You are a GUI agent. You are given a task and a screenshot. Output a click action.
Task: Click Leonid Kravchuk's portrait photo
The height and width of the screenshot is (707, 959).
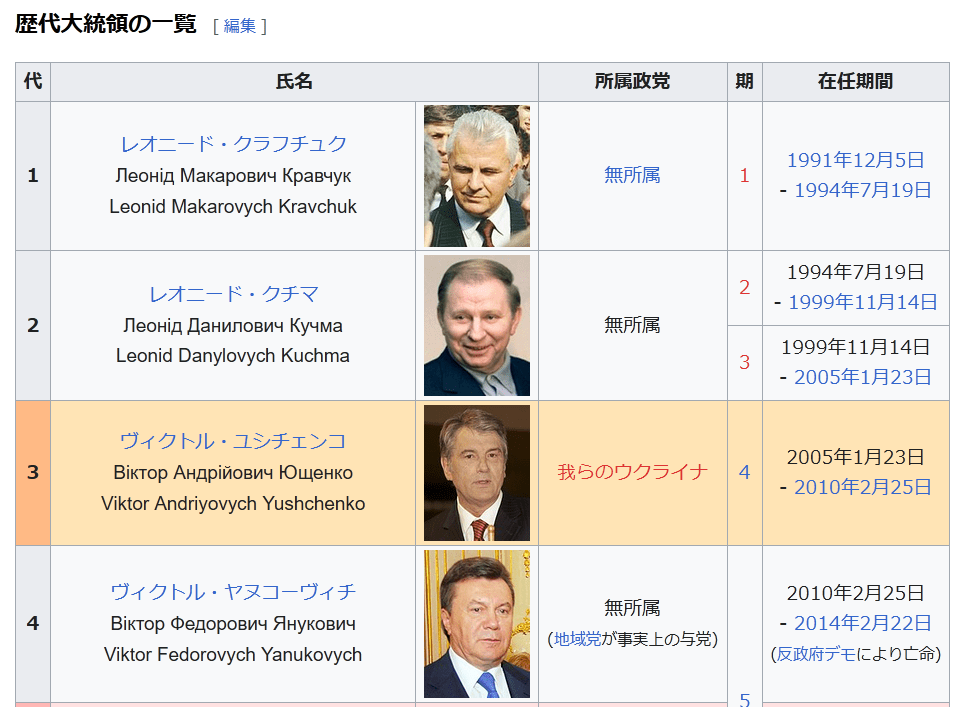[x=476, y=176]
